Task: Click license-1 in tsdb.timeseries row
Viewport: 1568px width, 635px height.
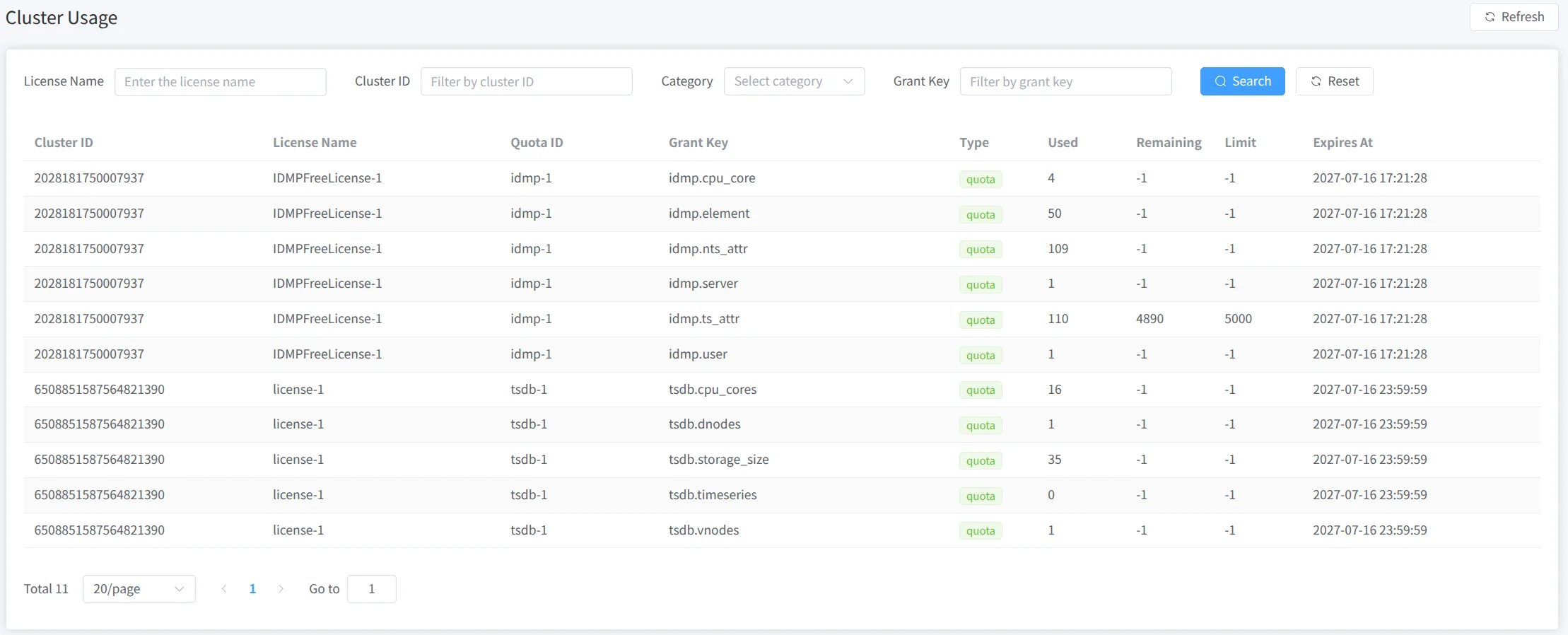Action: (x=298, y=495)
